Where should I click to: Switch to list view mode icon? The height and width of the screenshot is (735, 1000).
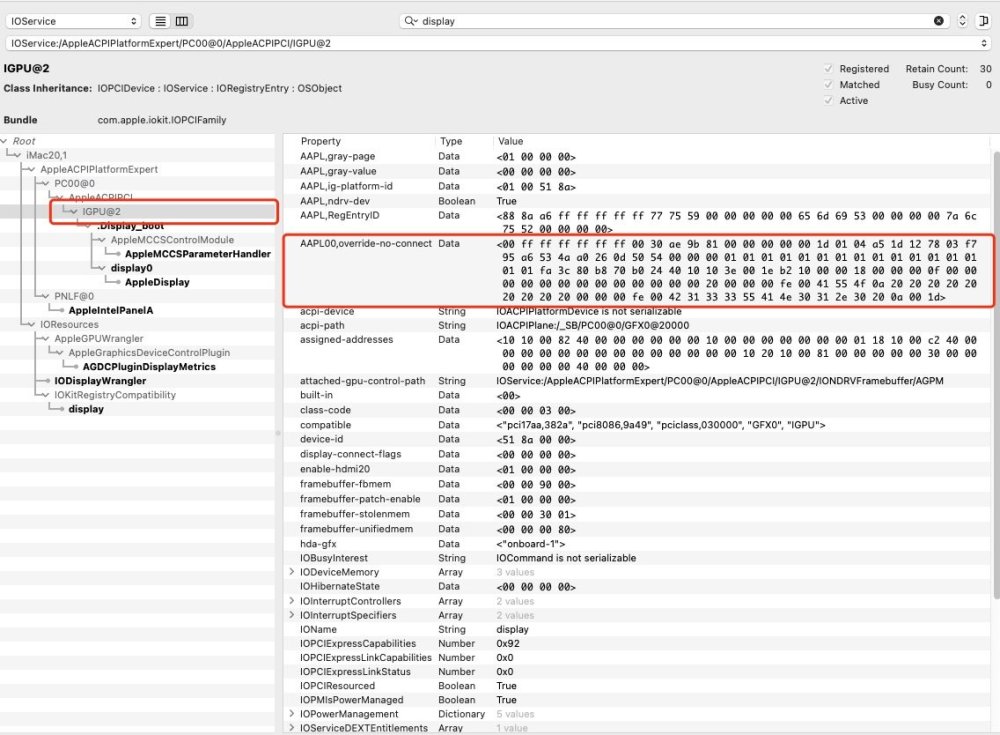tap(160, 21)
